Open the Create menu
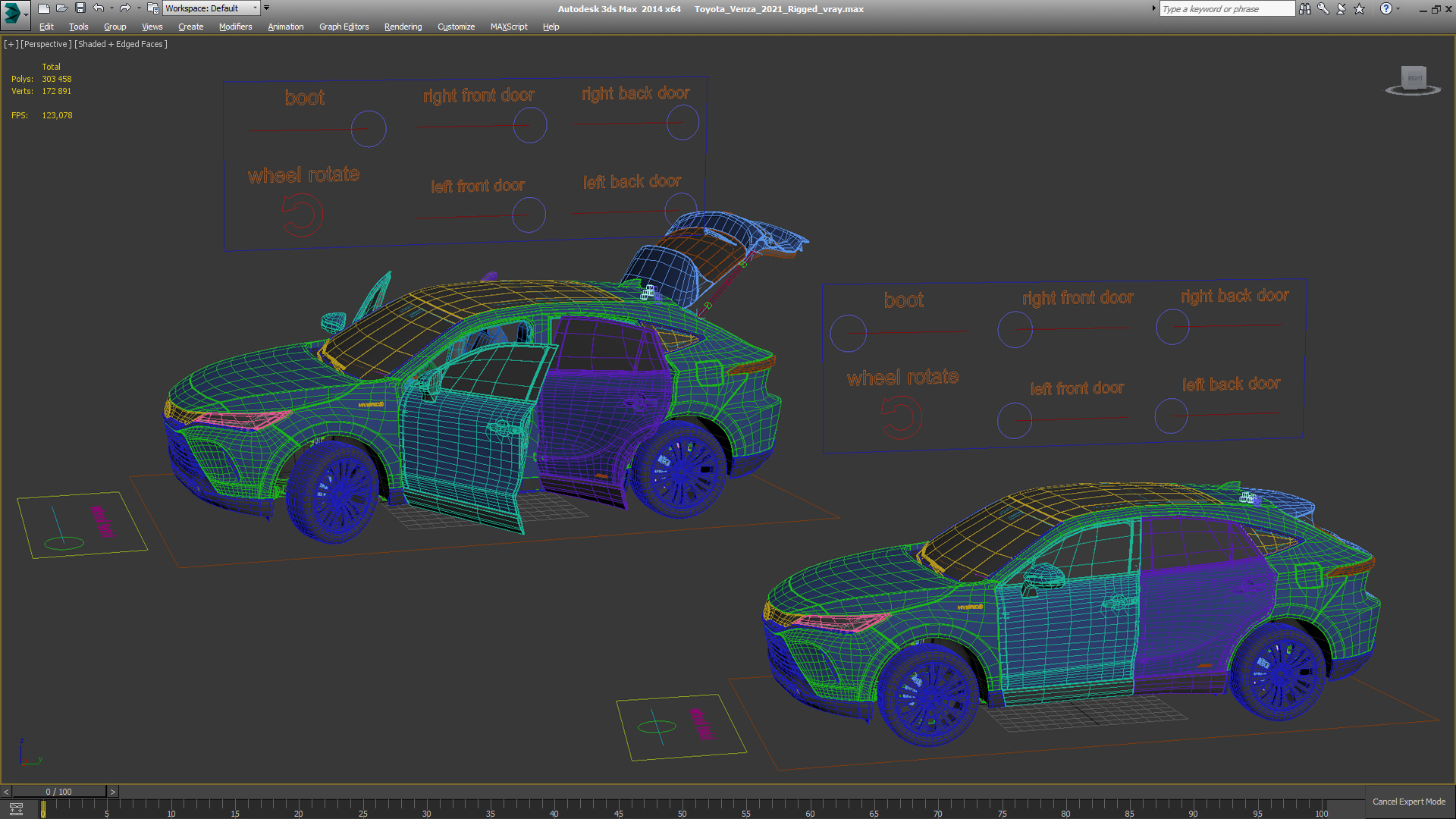Viewport: 1456px width, 819px height. click(191, 27)
